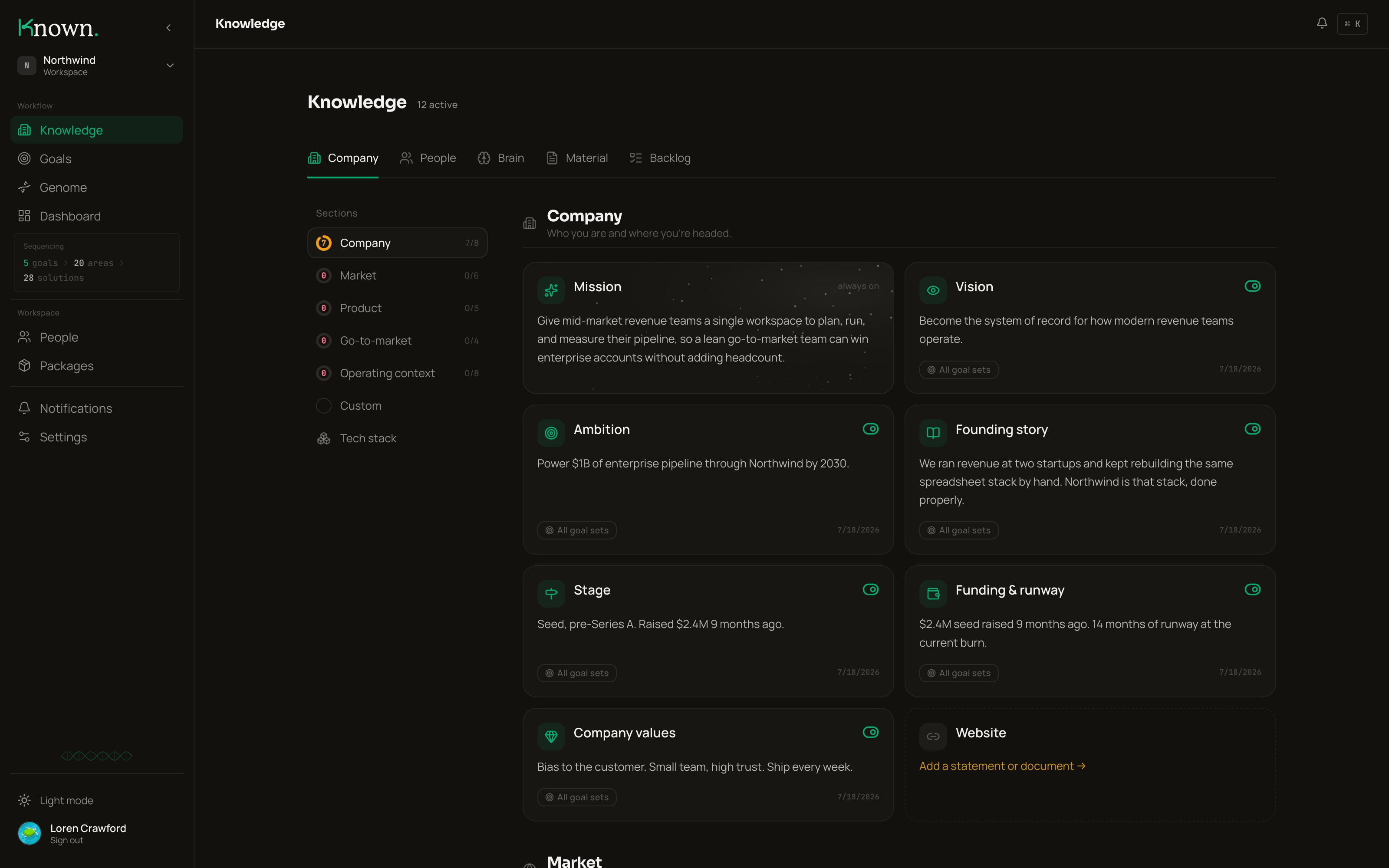Image resolution: width=1389 pixels, height=868 pixels.
Task: Click the always on label on Mission
Action: [x=858, y=286]
